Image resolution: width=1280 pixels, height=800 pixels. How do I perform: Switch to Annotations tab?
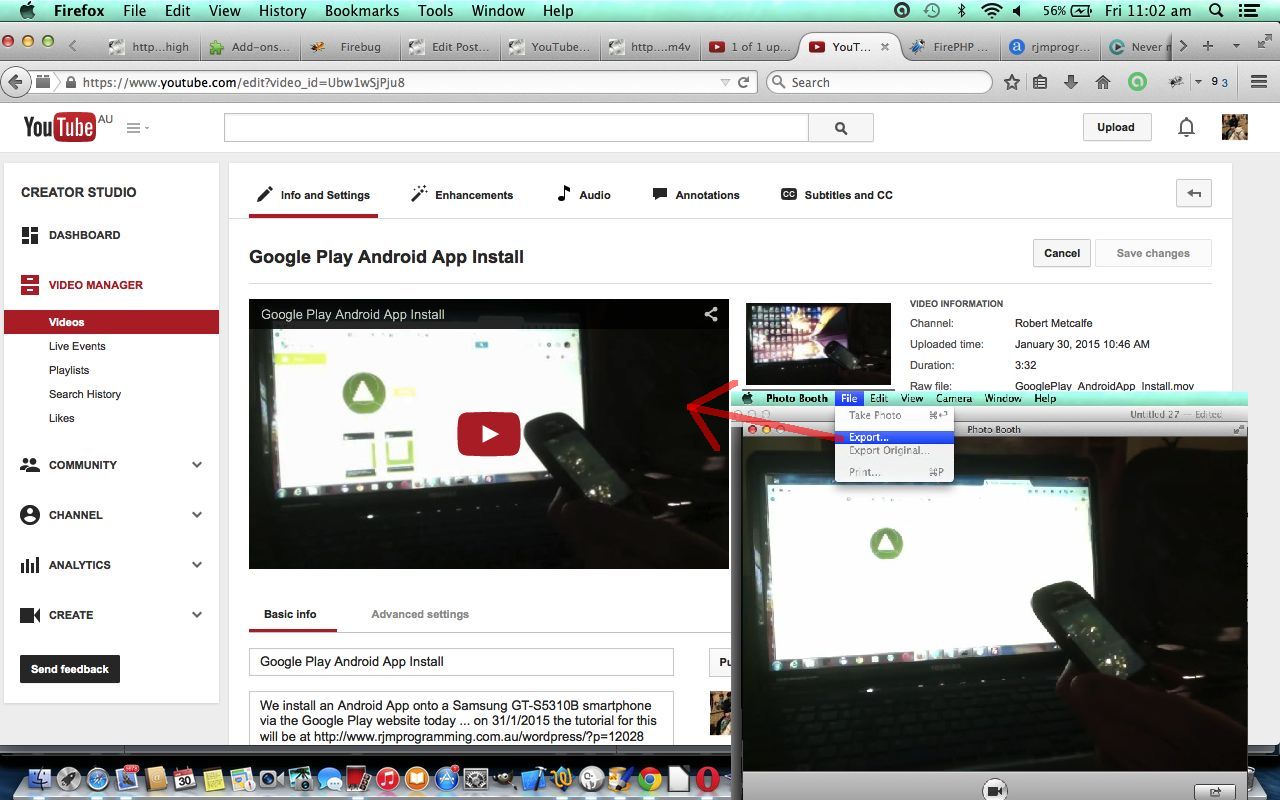coord(696,195)
